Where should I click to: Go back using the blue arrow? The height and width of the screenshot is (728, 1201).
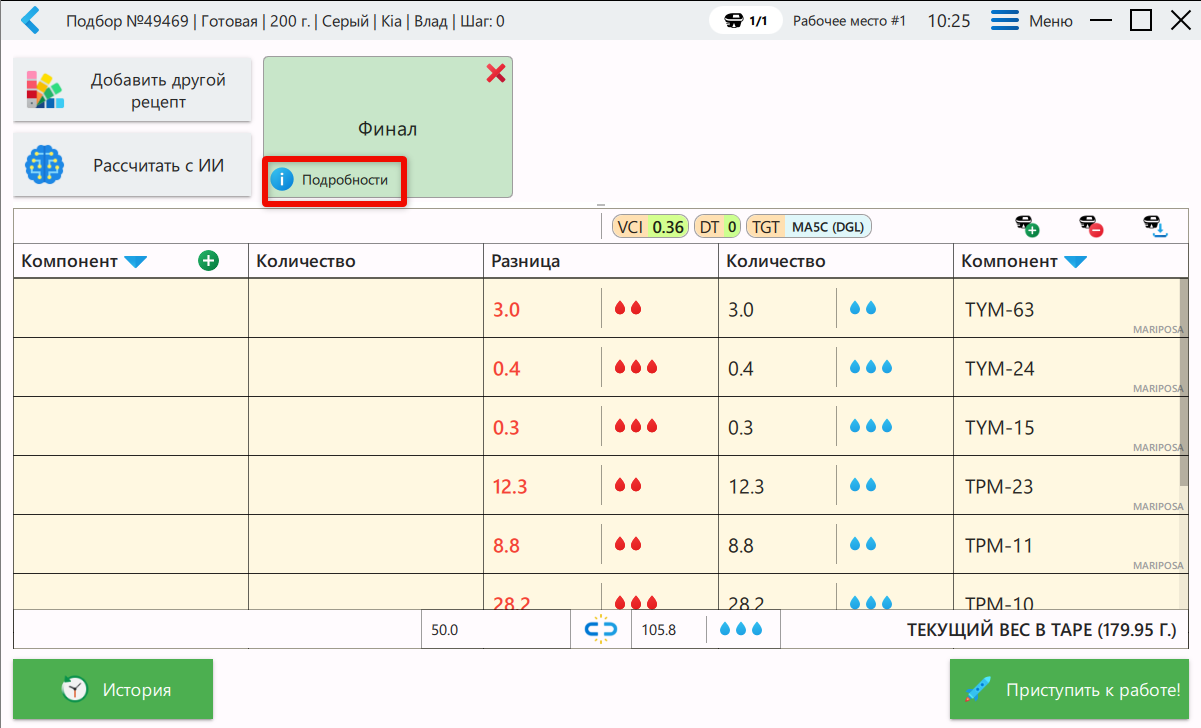point(32,20)
